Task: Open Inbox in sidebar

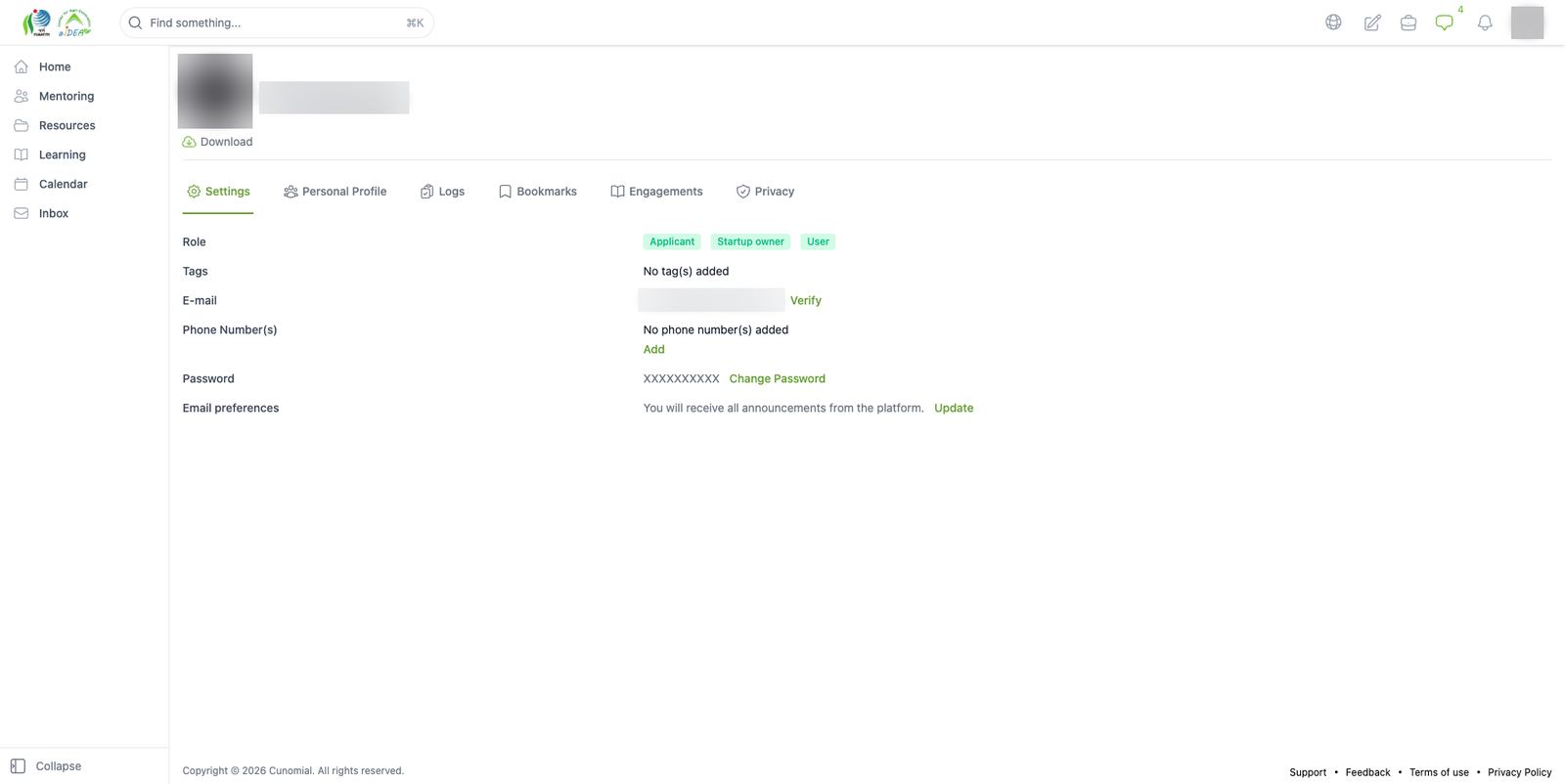Action: 54,213
